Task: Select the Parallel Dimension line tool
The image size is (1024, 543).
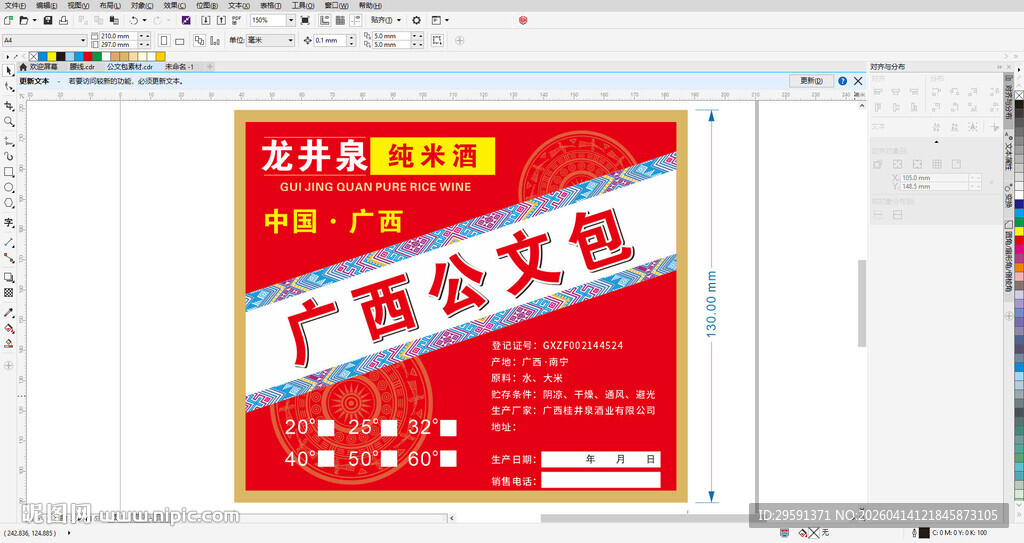Action: click(8, 242)
